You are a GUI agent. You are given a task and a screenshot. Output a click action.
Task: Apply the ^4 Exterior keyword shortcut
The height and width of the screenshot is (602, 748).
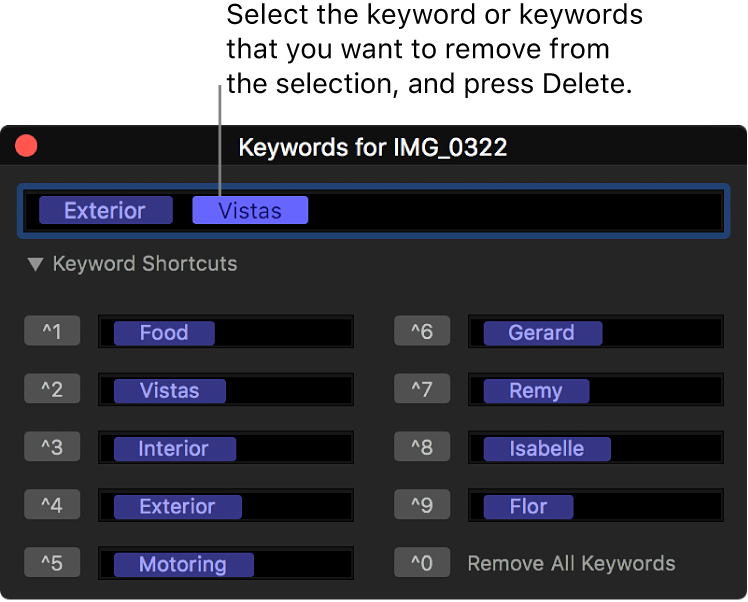(51, 506)
